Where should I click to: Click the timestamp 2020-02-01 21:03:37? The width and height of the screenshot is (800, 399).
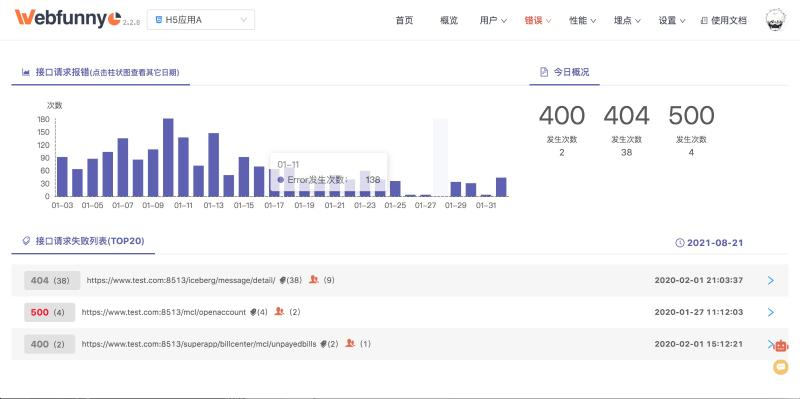(x=698, y=280)
